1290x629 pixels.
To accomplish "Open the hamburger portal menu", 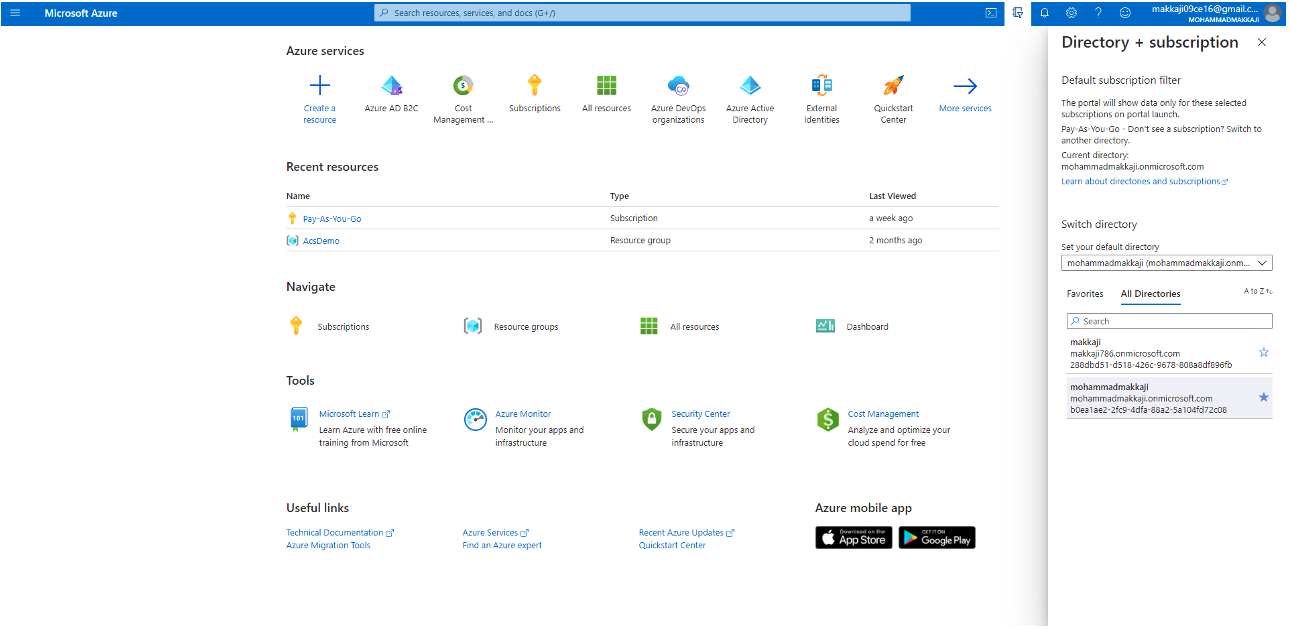I will (x=15, y=13).
